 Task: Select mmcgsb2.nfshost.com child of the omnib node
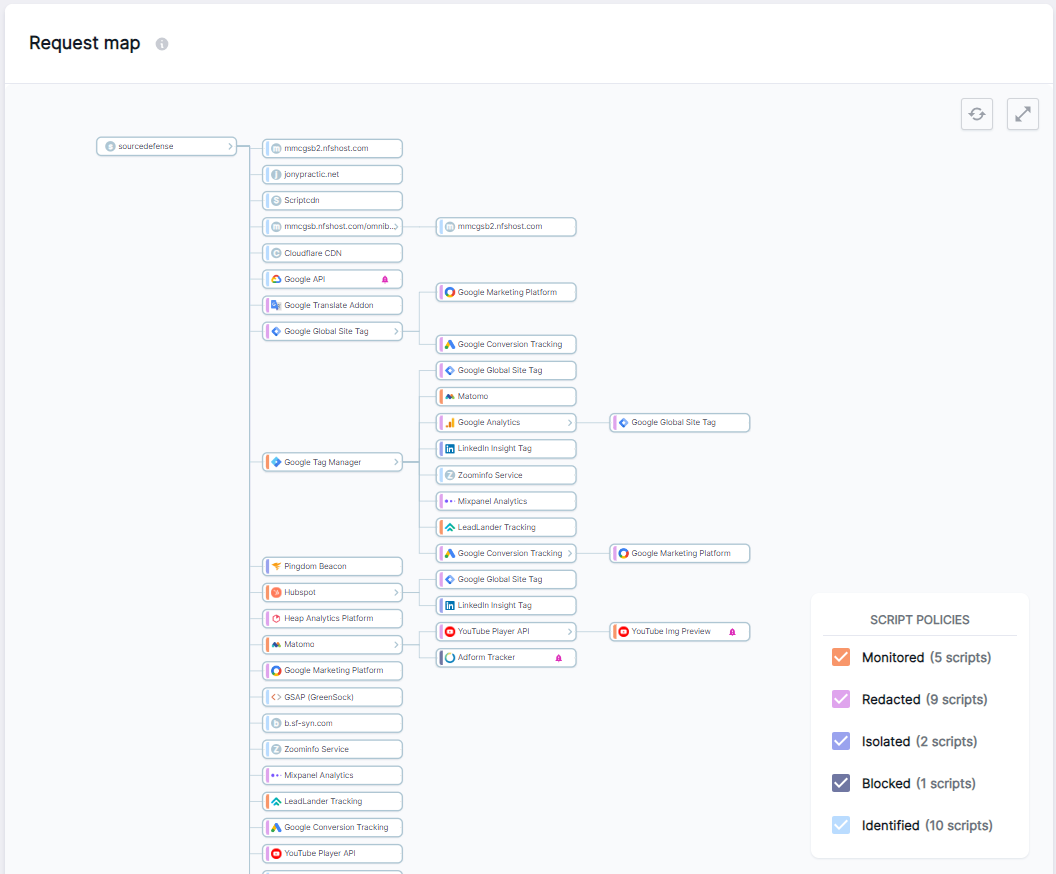click(x=506, y=227)
